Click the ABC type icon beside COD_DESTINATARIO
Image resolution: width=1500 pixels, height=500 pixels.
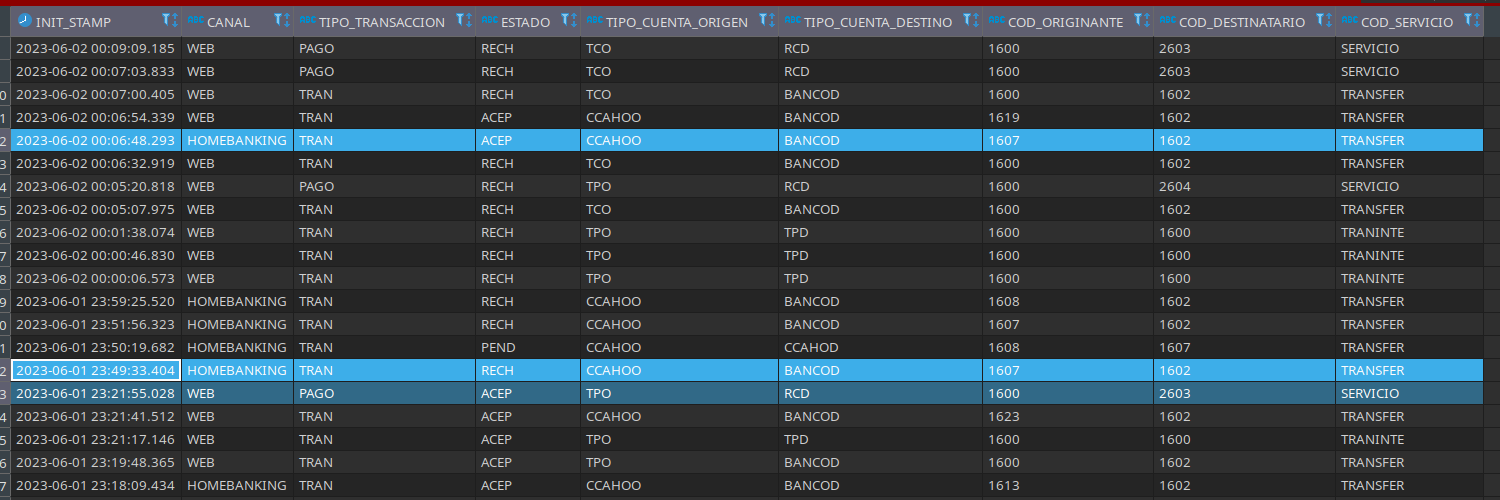tap(1167, 21)
